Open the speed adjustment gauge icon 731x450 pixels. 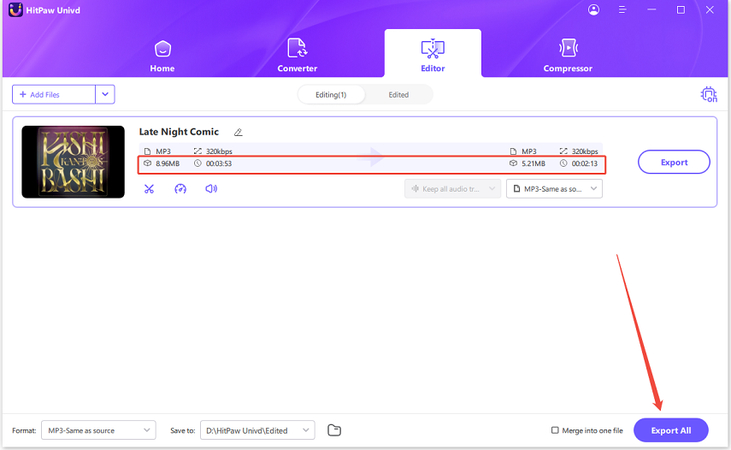tap(180, 189)
